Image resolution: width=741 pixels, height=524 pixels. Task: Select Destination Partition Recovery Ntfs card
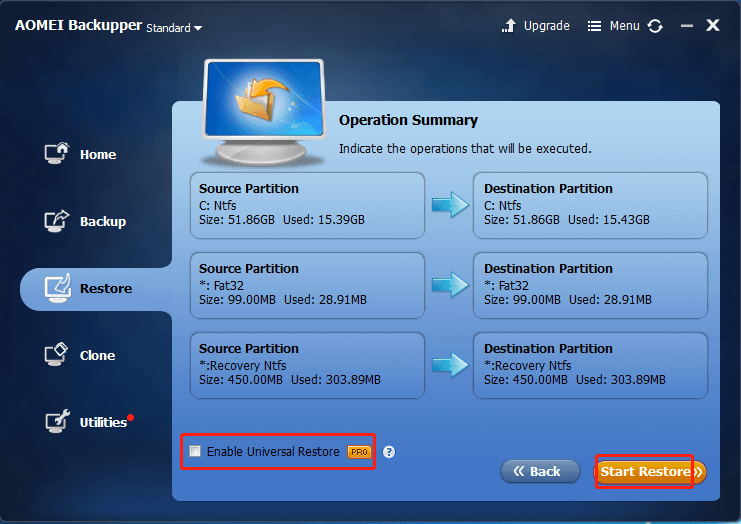[590, 365]
